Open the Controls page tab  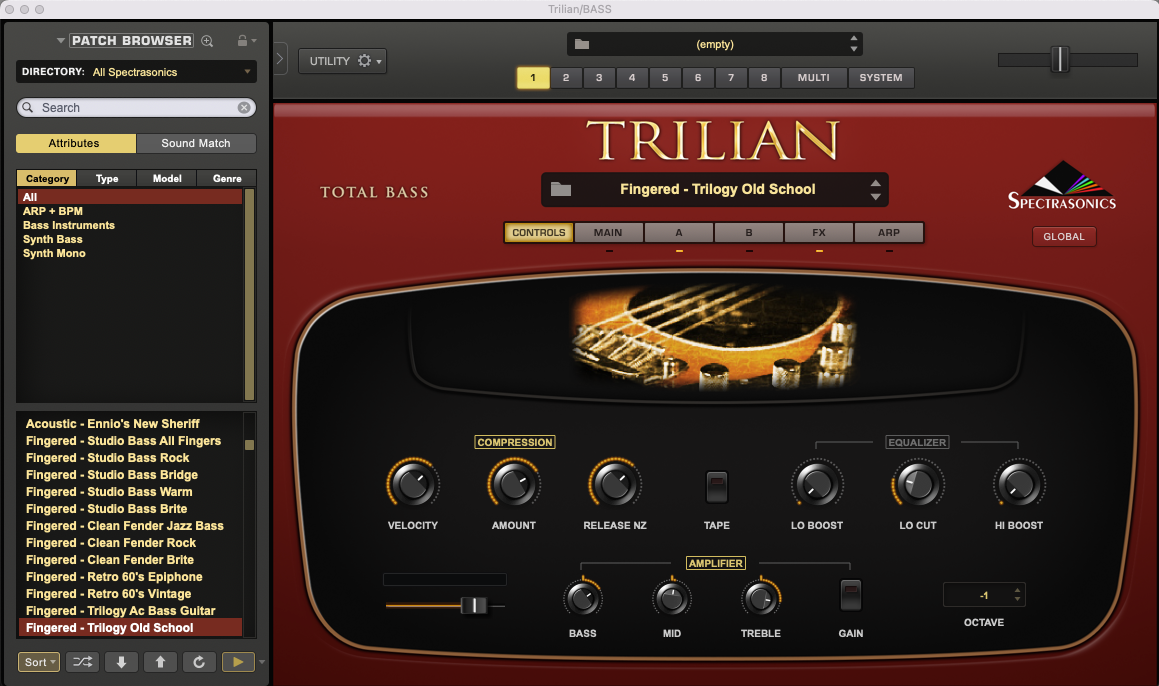[x=539, y=232]
